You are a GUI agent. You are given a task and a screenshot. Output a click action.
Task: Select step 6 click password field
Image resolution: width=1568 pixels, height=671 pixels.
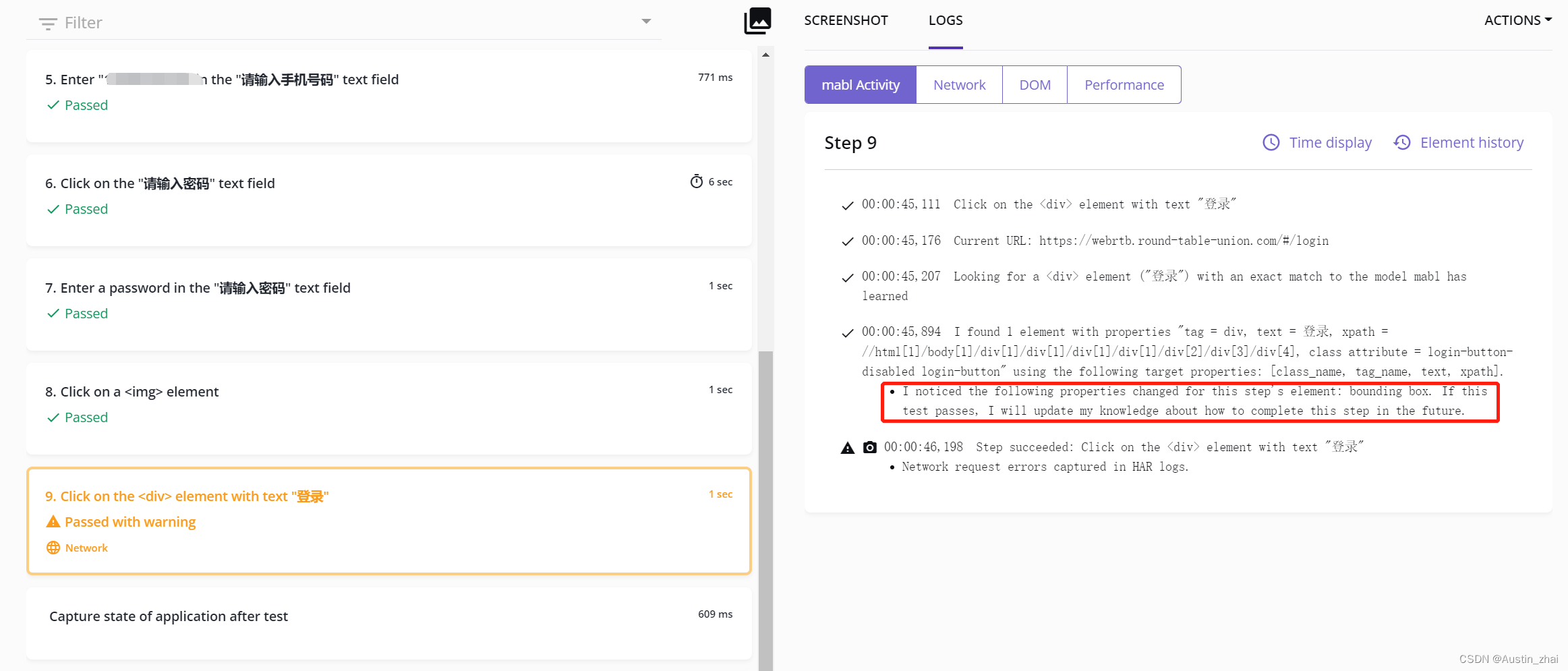tap(388, 200)
